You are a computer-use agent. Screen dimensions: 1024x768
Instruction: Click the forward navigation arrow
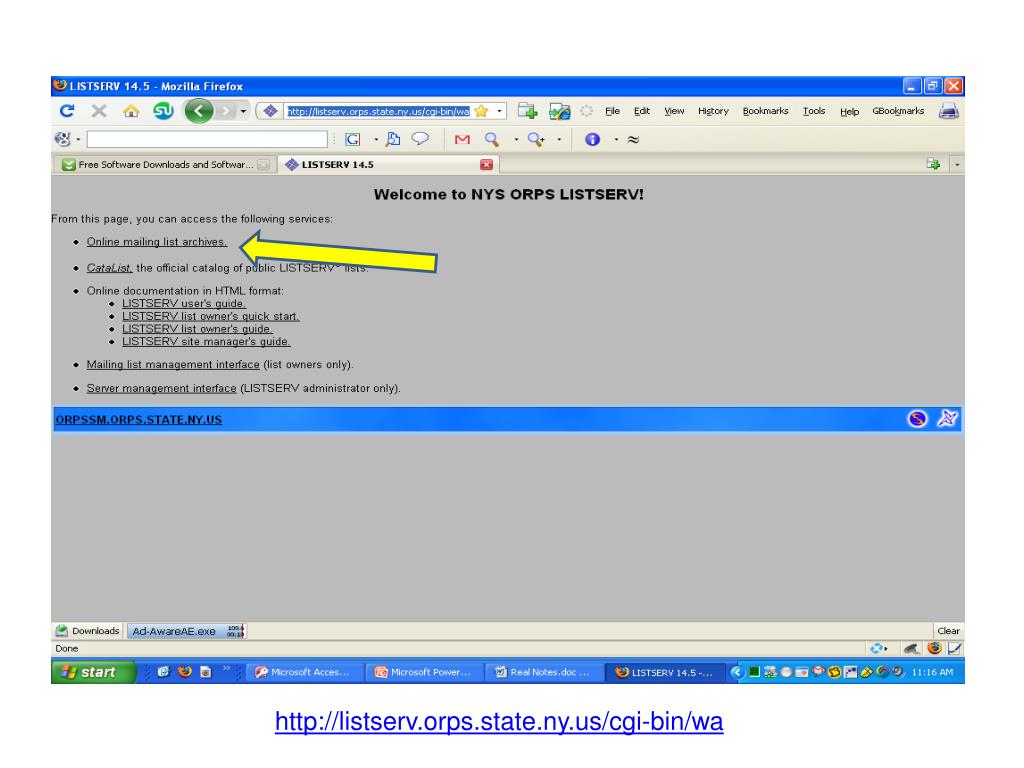(225, 111)
